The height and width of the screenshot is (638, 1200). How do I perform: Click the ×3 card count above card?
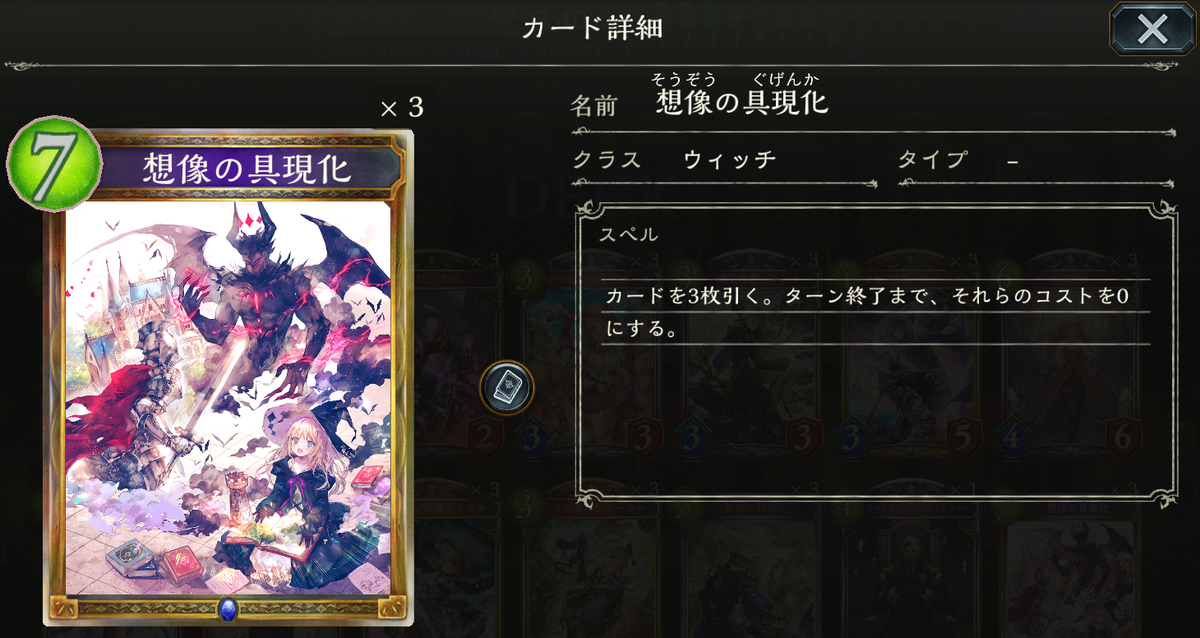pos(402,108)
